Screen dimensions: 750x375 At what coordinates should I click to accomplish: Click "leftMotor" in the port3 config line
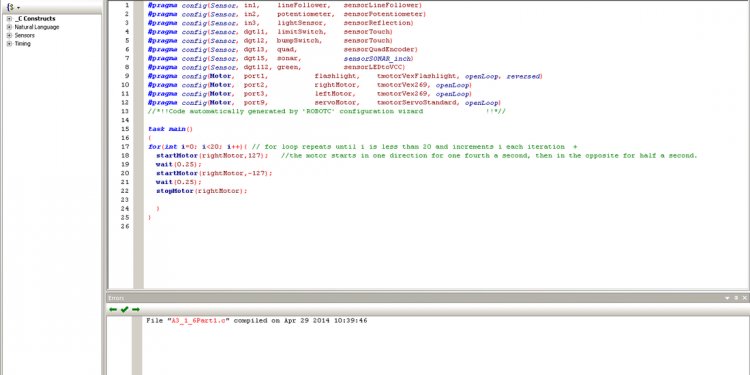(335, 94)
